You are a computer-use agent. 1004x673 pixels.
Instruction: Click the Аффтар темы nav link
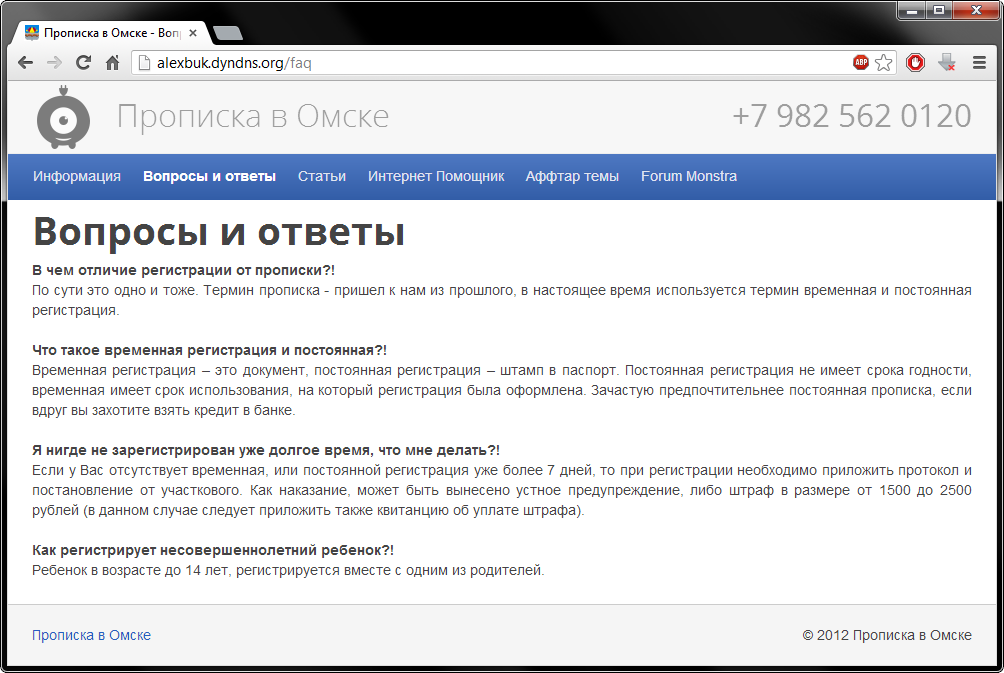[572, 176]
